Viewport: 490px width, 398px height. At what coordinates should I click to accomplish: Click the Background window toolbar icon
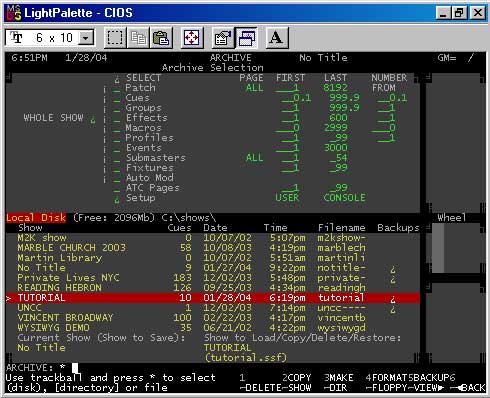point(246,38)
